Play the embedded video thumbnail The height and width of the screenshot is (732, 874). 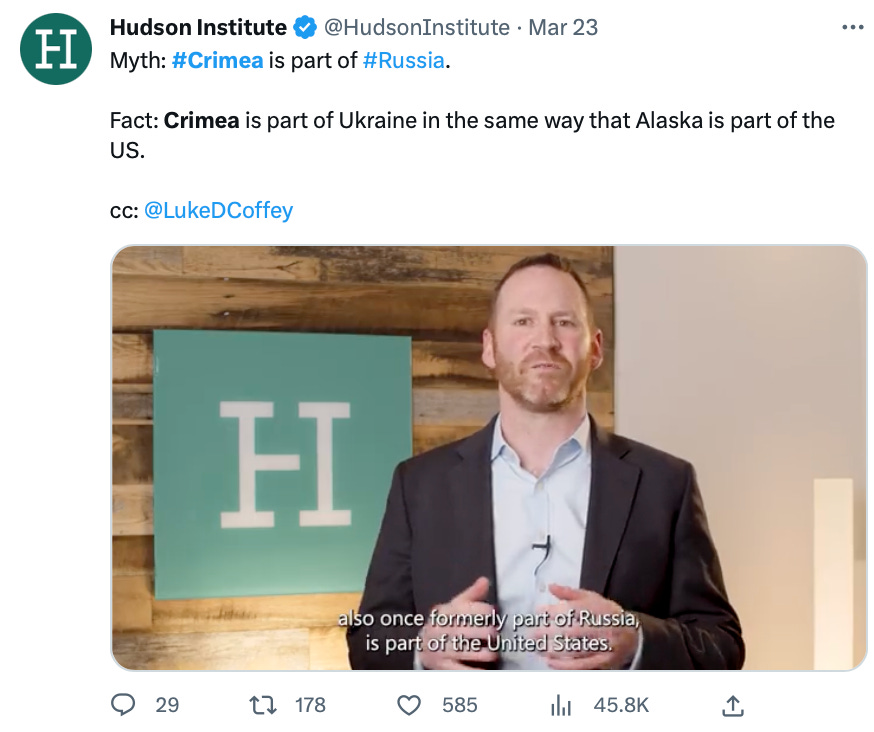pos(489,458)
